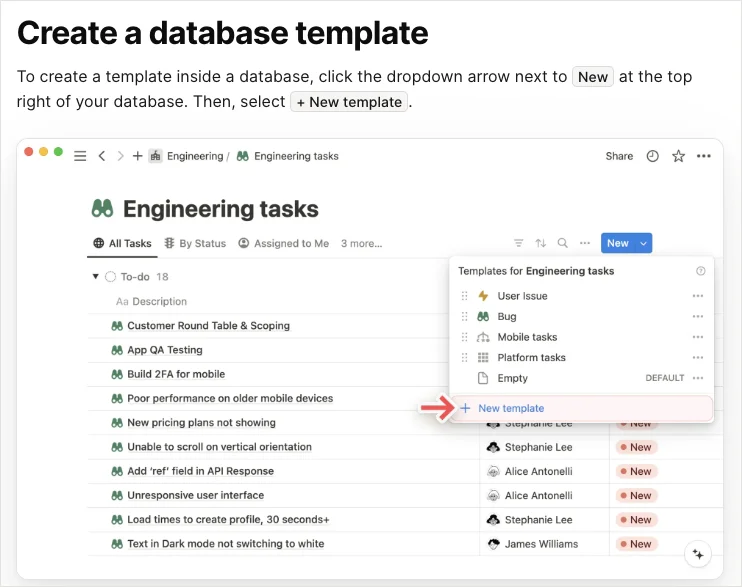742x587 pixels.
Task: Open the sort arrows icon
Action: [x=541, y=243]
